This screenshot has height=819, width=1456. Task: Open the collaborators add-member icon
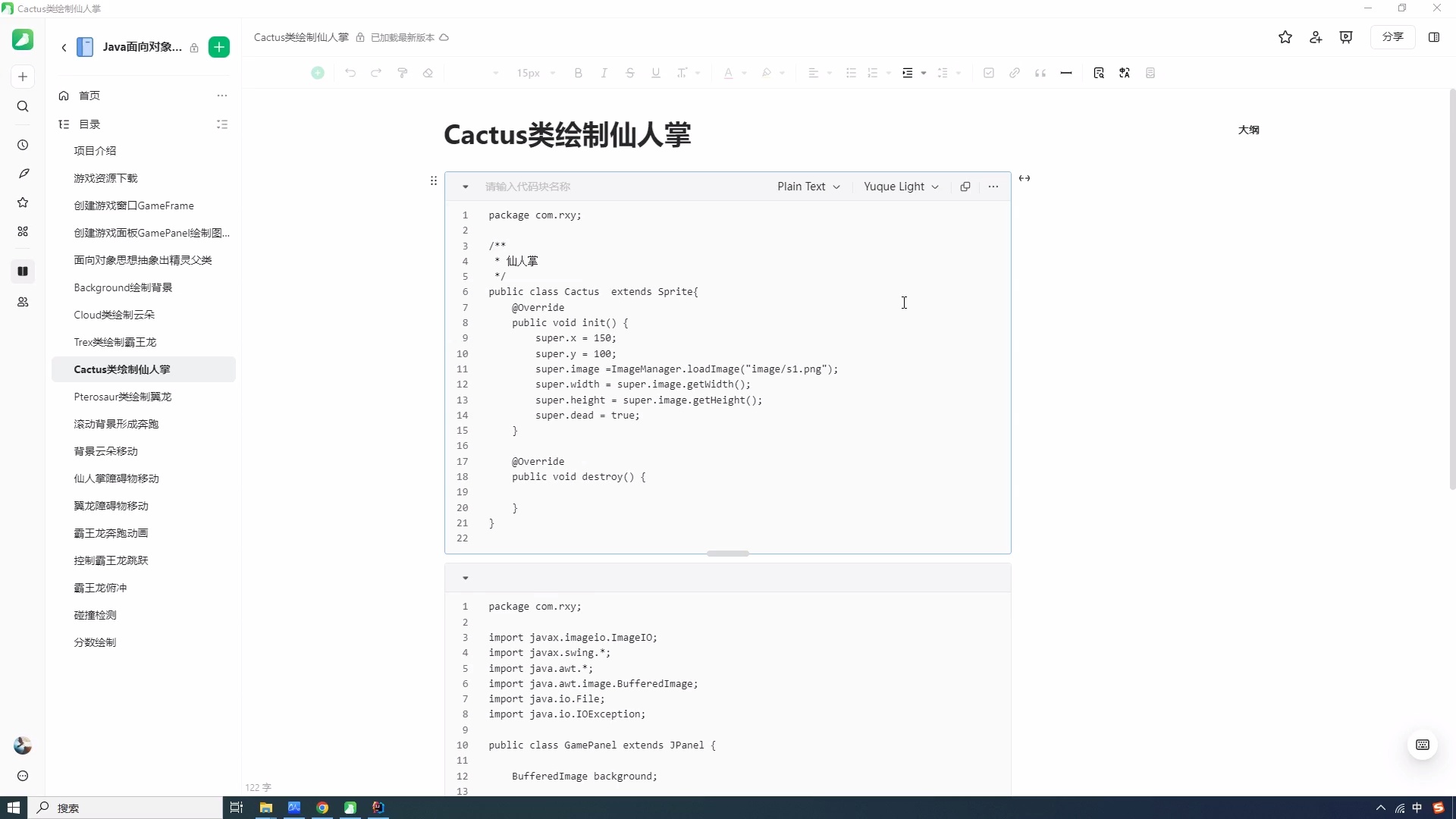[1316, 37]
